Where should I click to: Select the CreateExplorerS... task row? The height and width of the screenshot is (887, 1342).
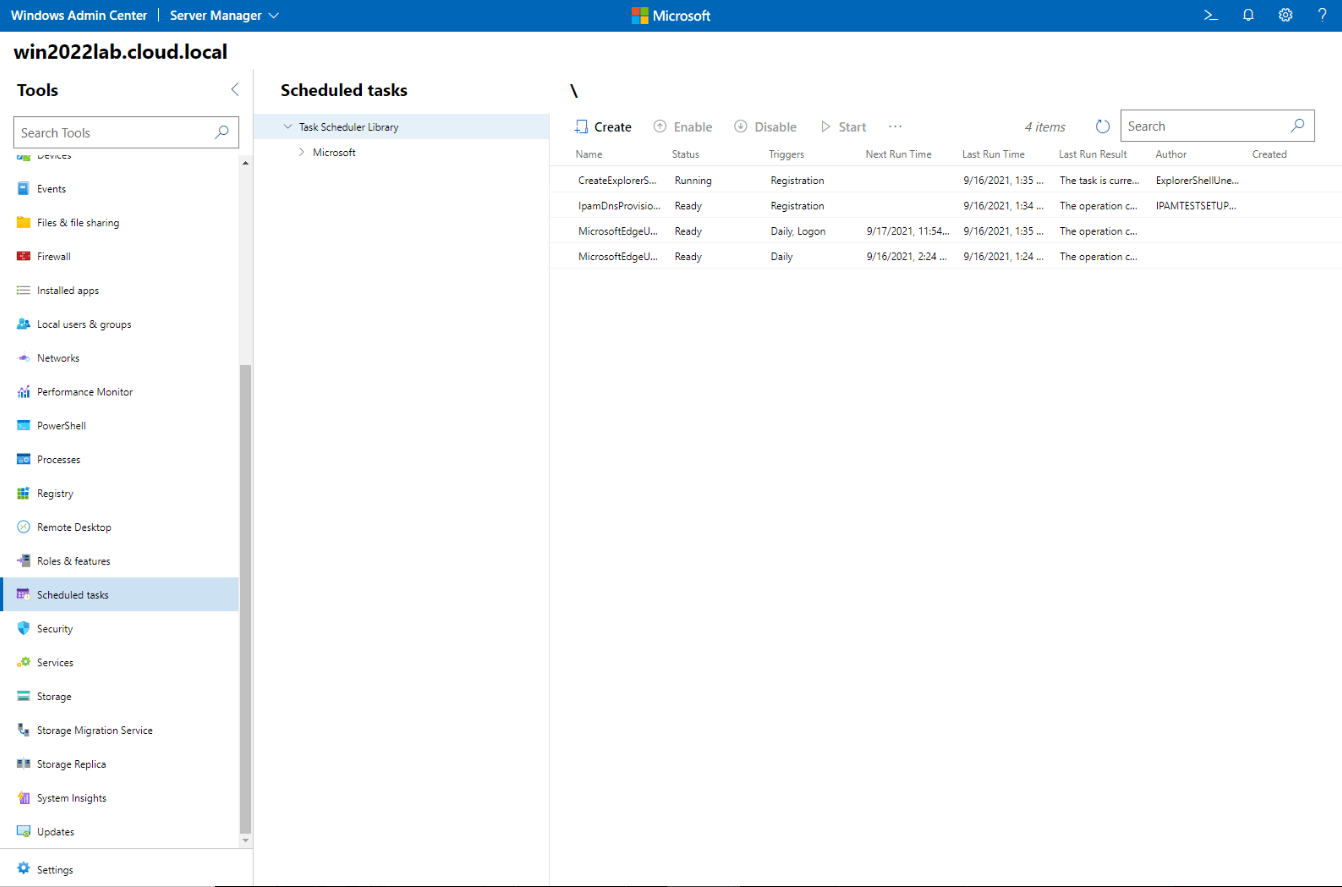[x=945, y=181]
